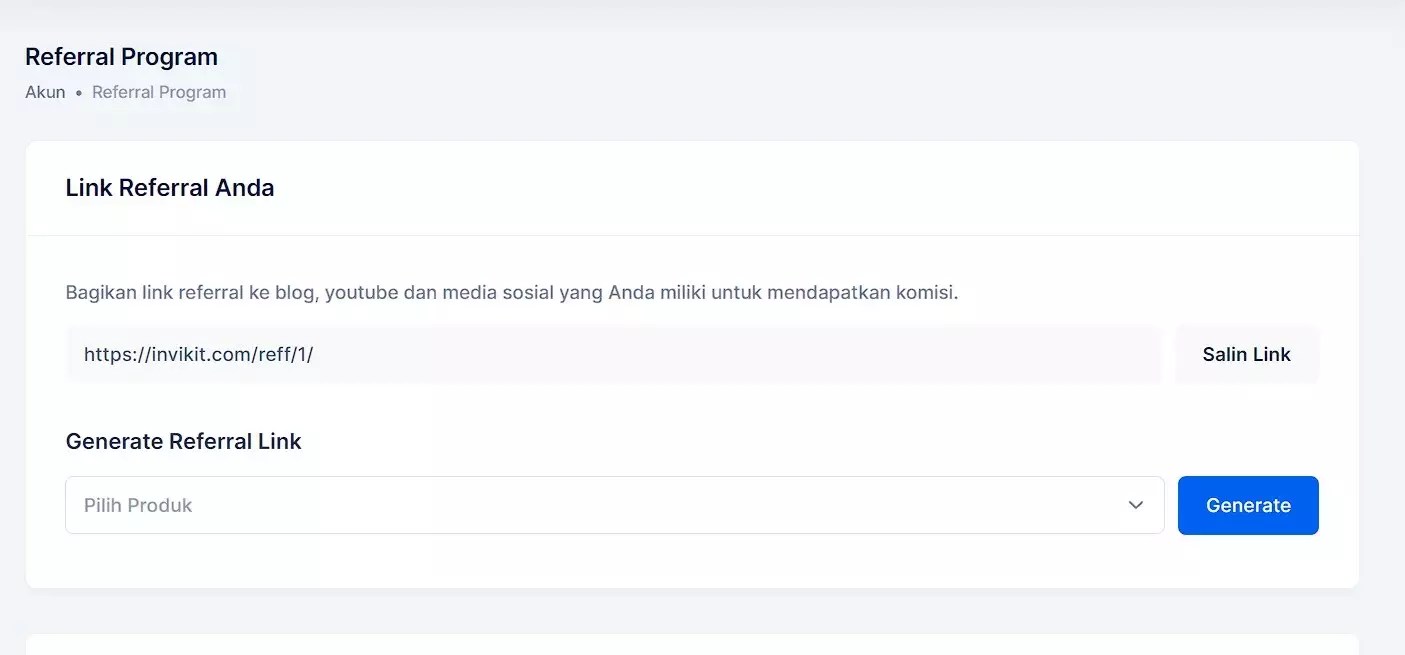Click the Generate Referral Link heading

(x=183, y=441)
